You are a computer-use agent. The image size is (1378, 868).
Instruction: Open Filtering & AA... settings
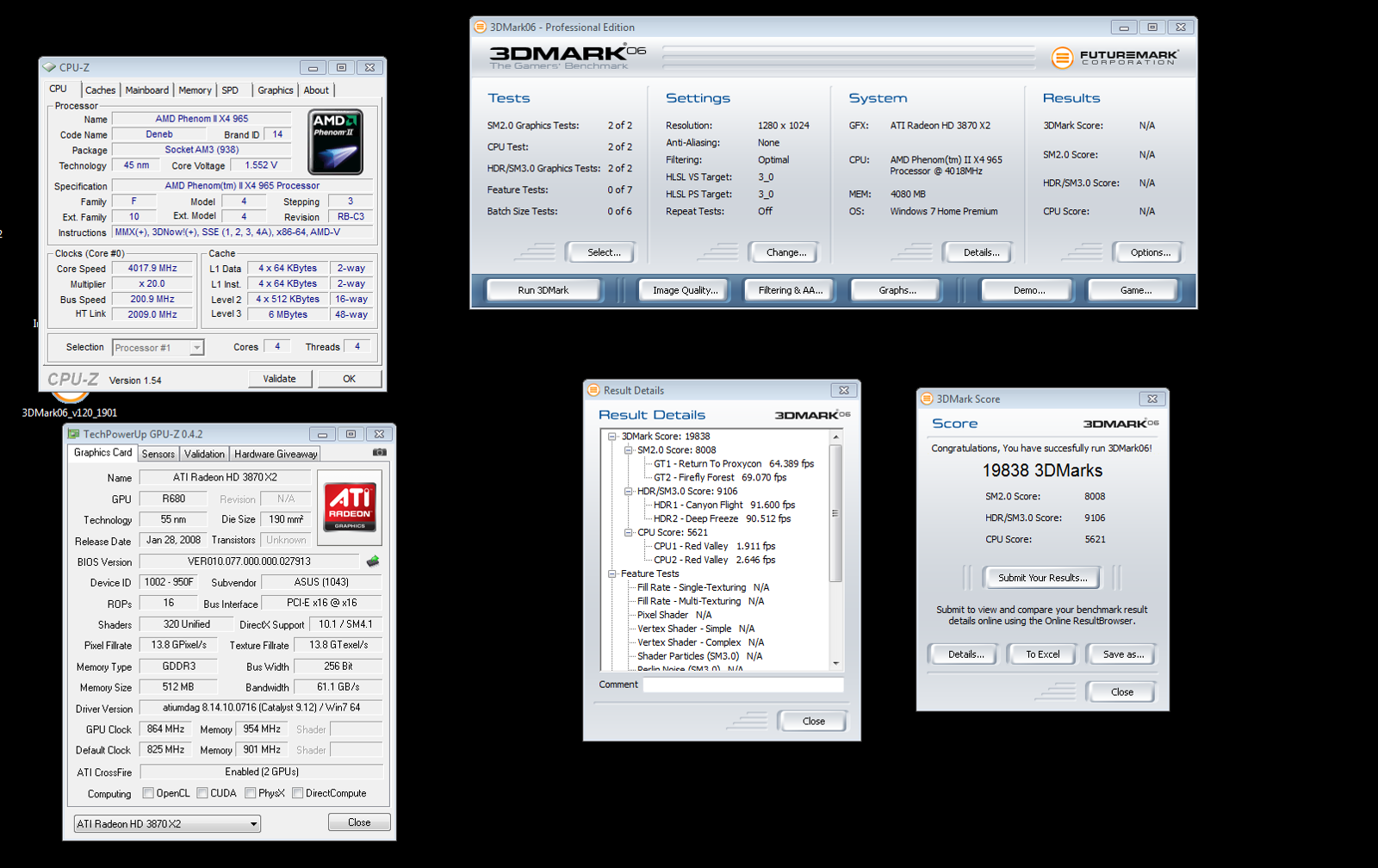(x=791, y=290)
